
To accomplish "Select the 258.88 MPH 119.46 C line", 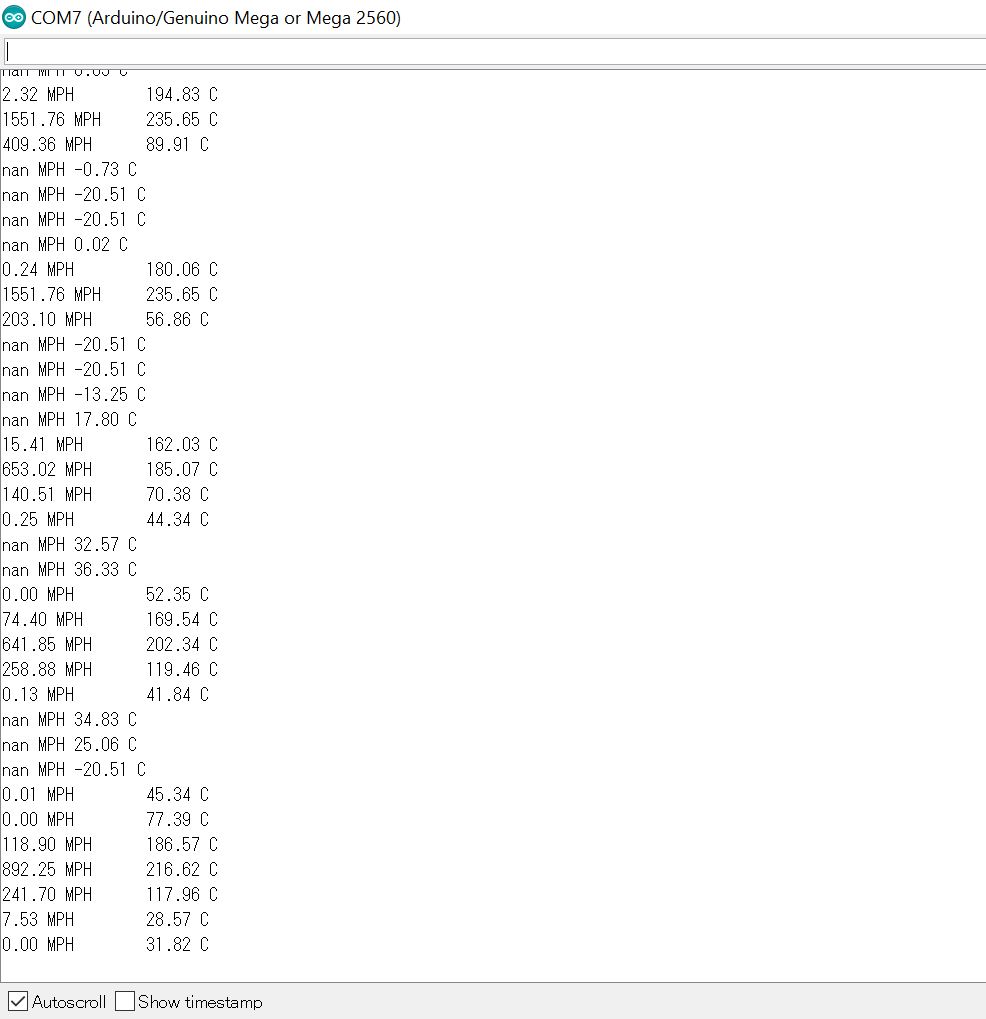I will (x=110, y=669).
